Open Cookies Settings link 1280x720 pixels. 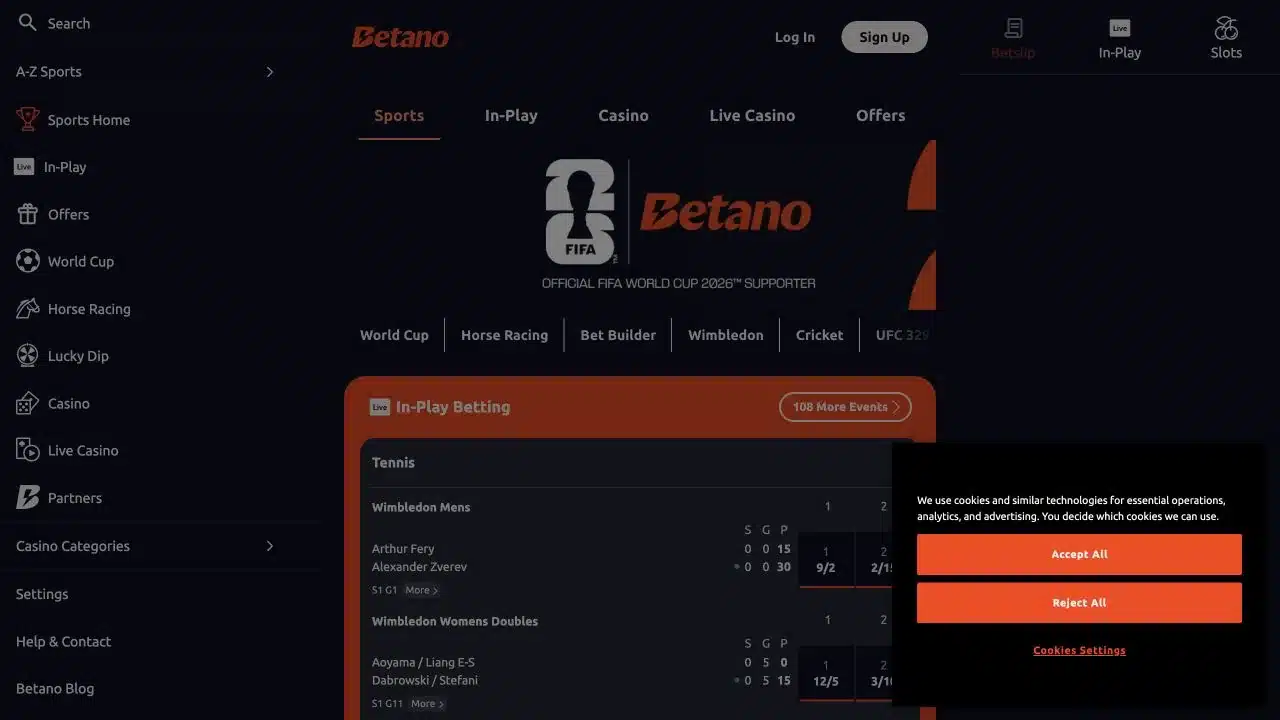point(1079,650)
